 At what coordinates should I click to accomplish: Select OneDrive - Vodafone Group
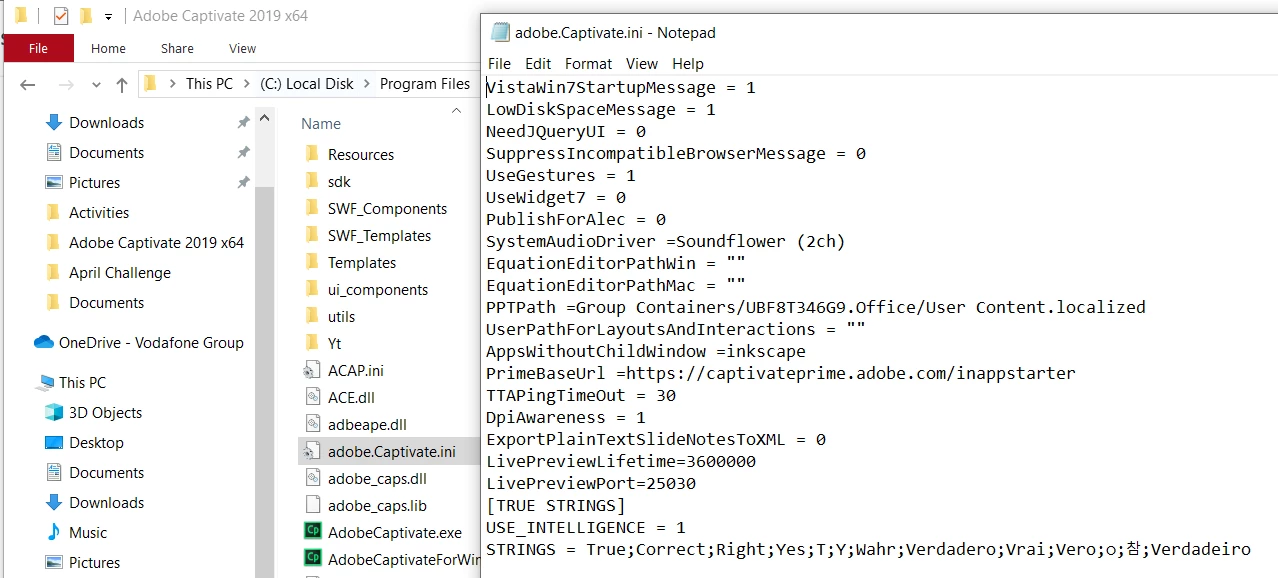point(151,343)
